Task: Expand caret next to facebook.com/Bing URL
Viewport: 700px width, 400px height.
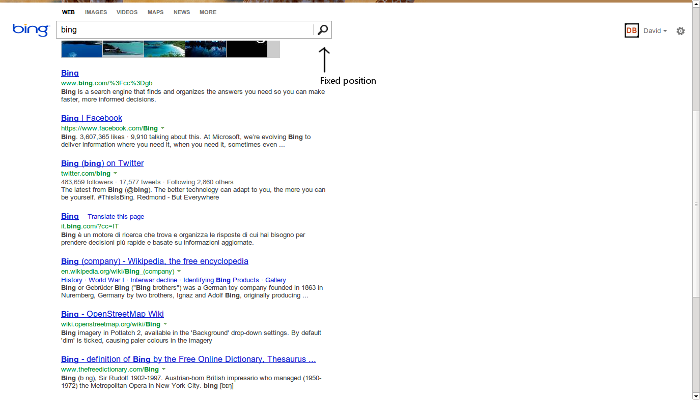Action: pyautogui.click(x=162, y=128)
